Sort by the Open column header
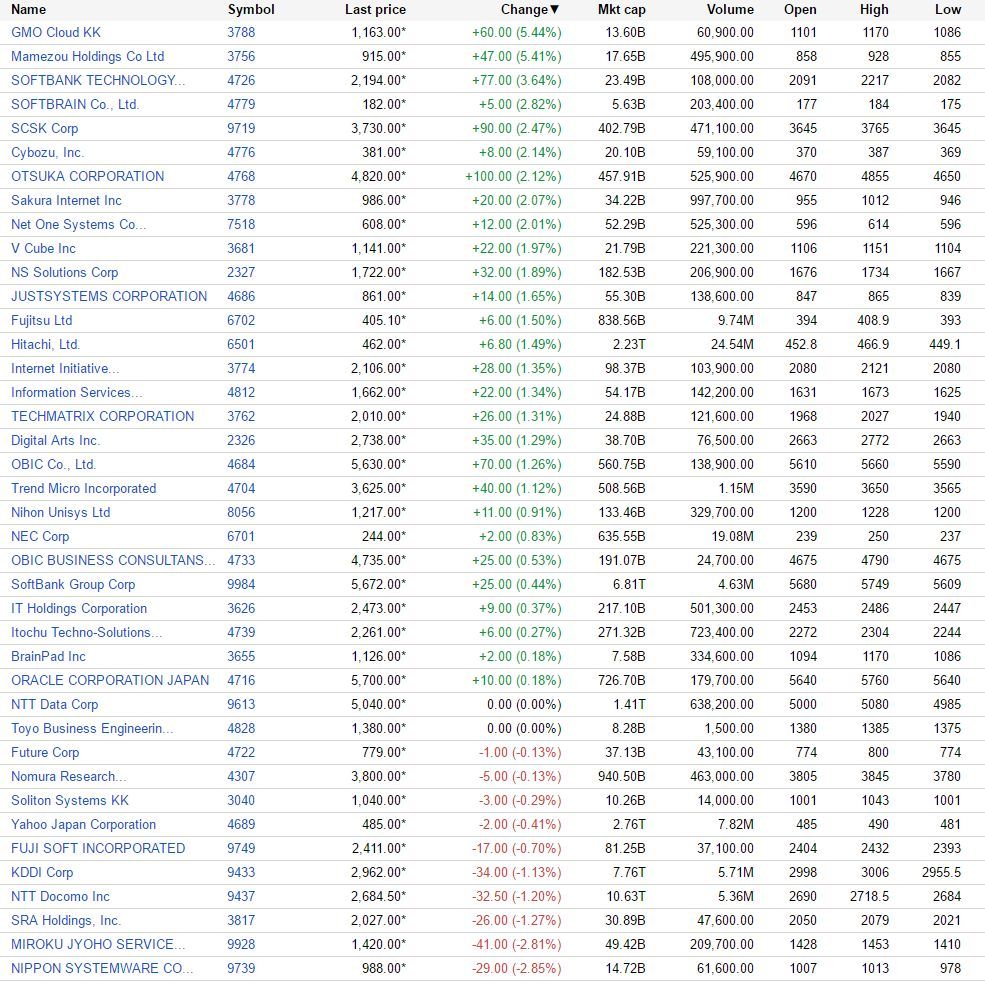Image resolution: width=985 pixels, height=984 pixels. tap(800, 9)
